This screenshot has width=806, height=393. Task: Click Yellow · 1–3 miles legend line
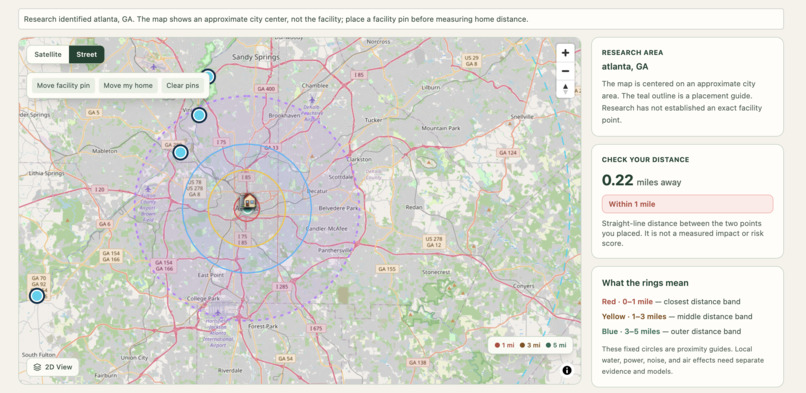(677, 316)
